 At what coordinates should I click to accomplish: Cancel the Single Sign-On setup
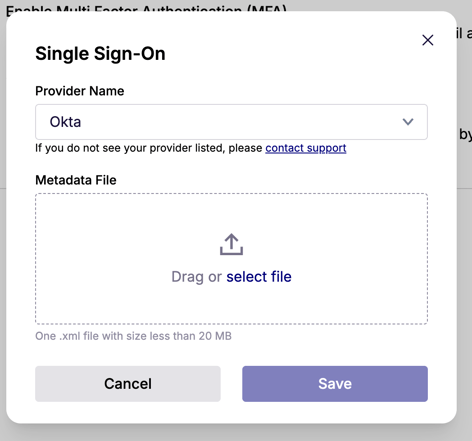(128, 384)
